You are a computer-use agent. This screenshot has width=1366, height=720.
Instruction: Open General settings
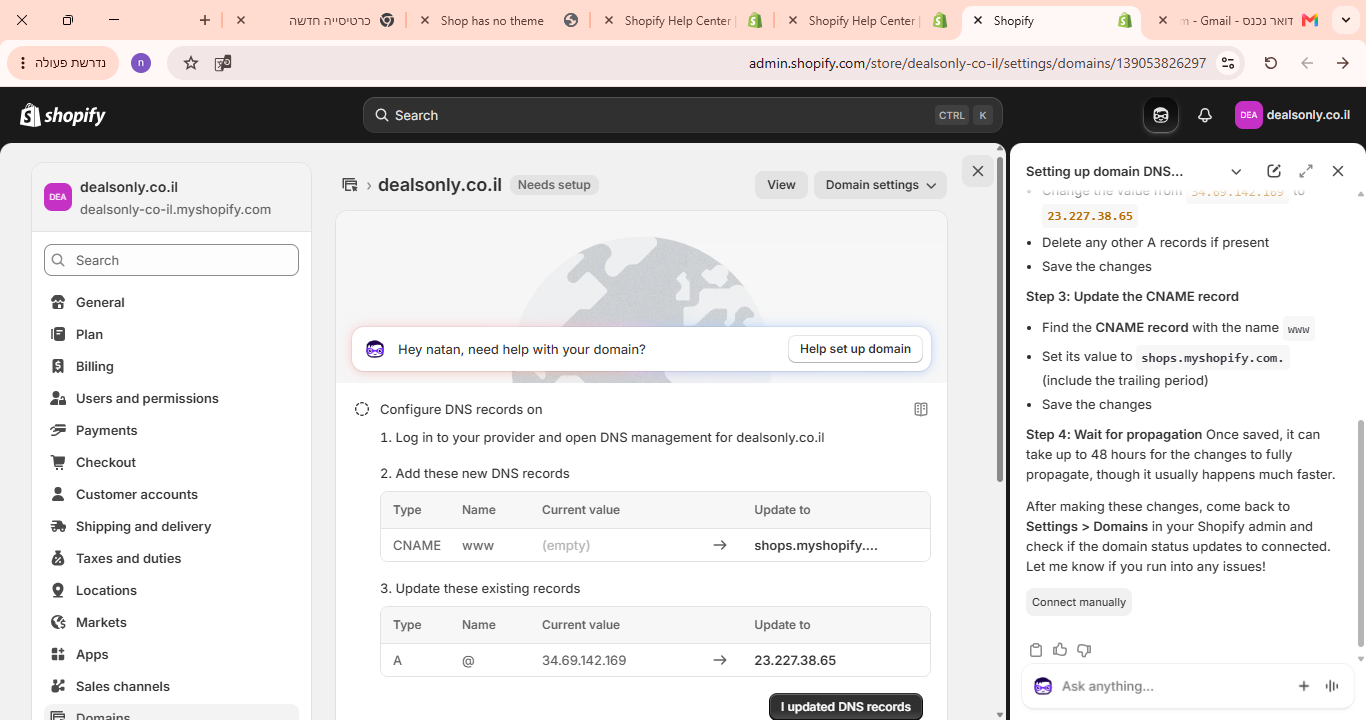pos(171,302)
